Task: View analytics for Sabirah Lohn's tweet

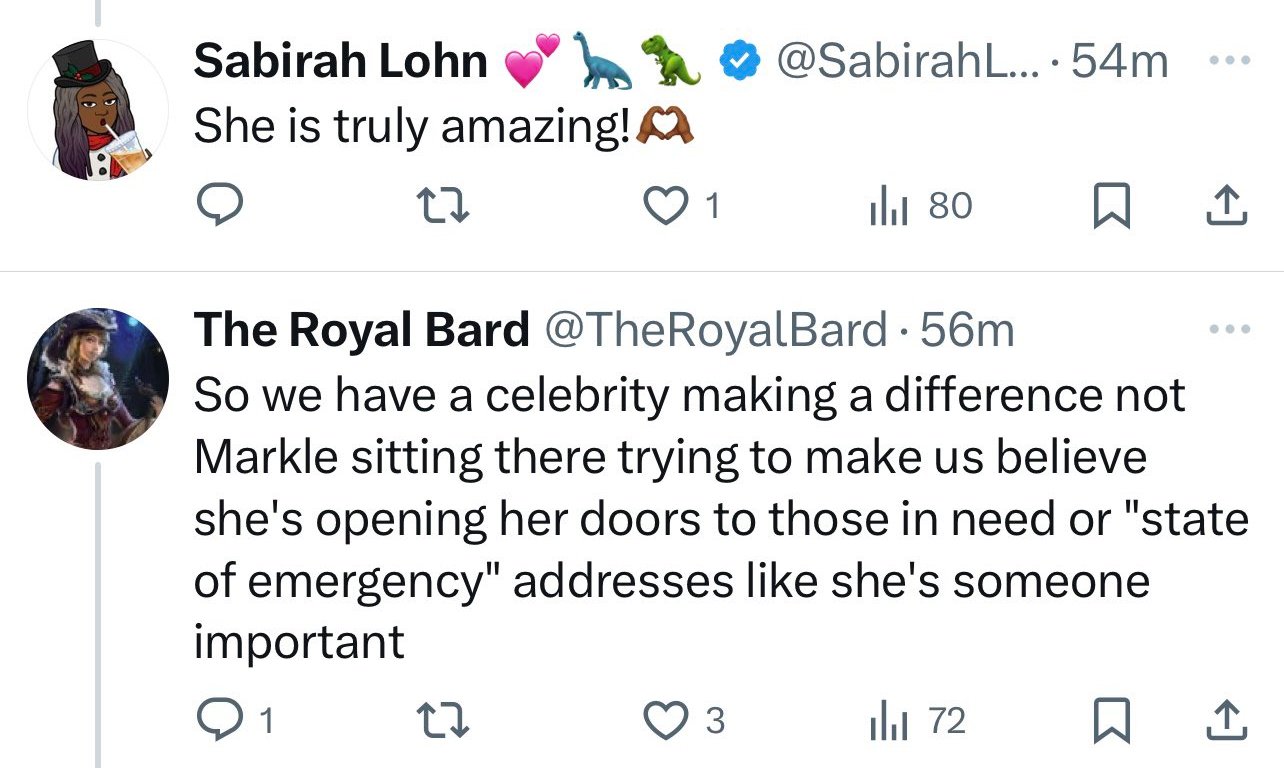Action: pos(886,206)
